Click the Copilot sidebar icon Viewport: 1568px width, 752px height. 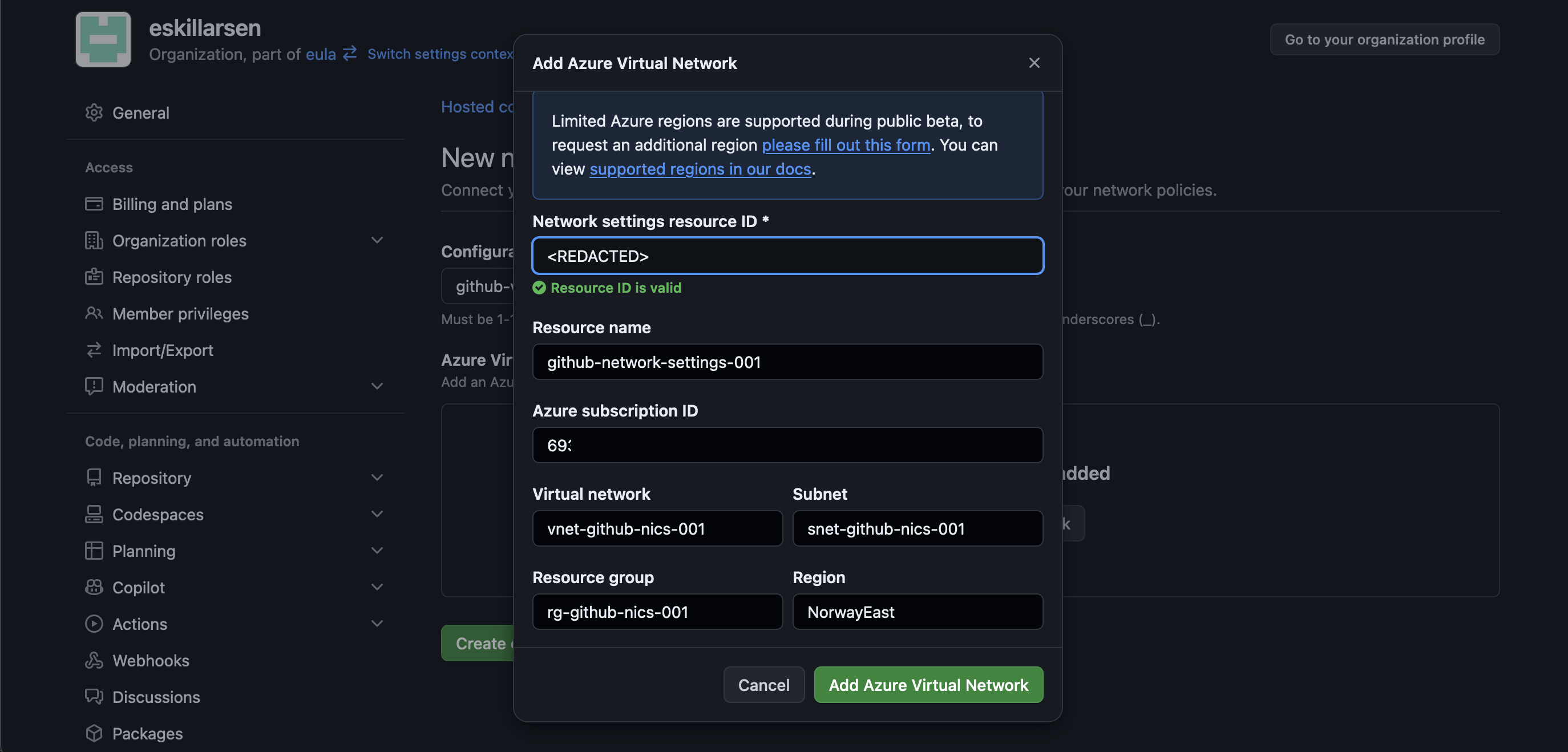pyautogui.click(x=94, y=587)
